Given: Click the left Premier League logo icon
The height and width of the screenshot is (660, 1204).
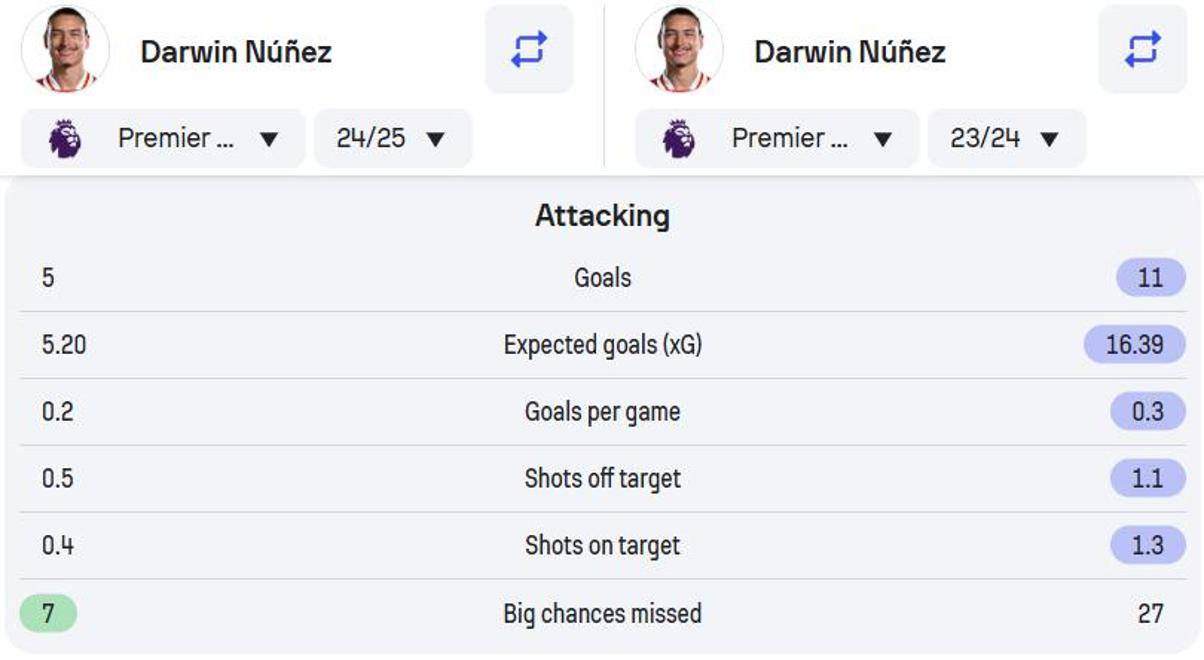Looking at the screenshot, I should click(x=65, y=138).
